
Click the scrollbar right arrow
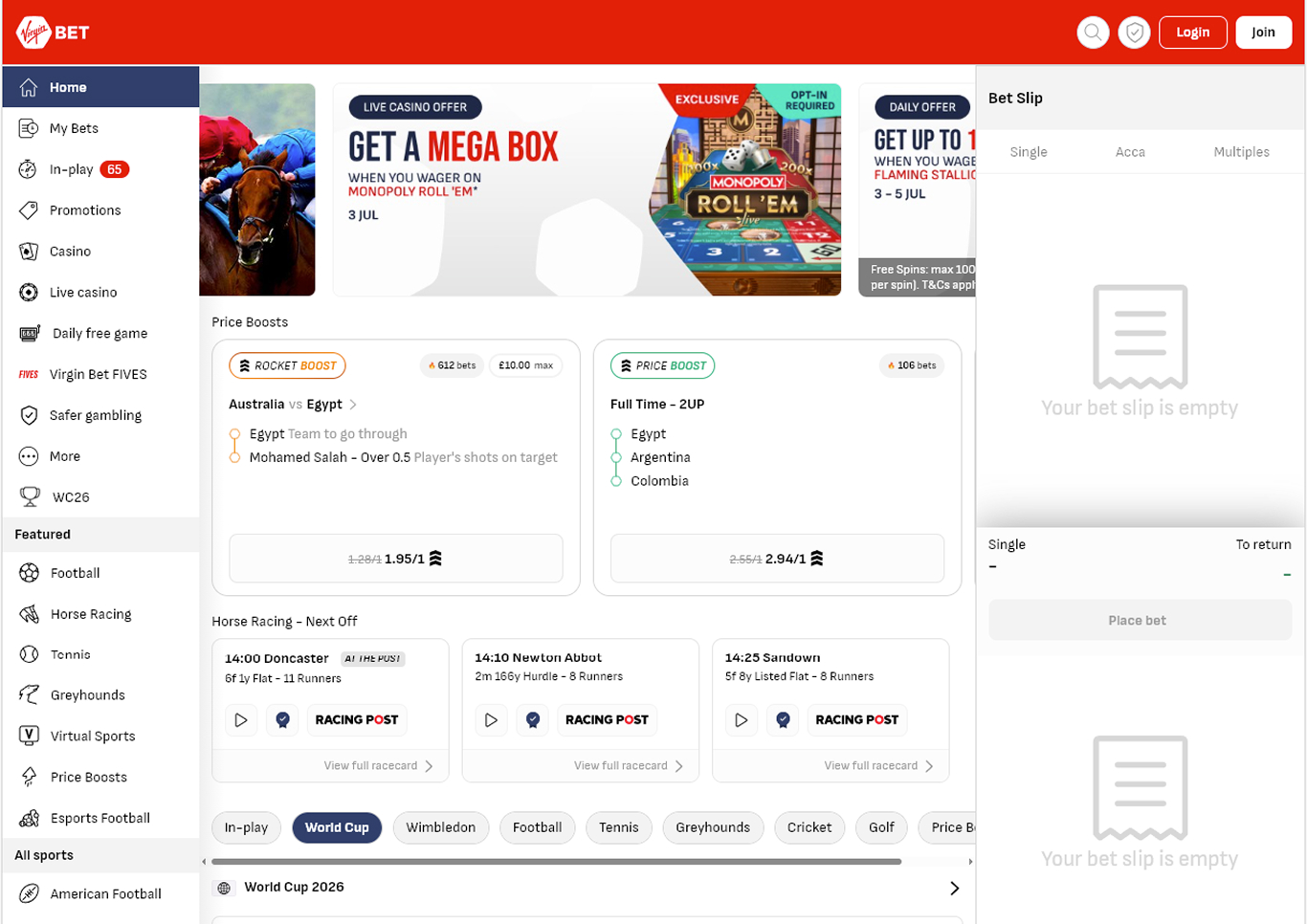coord(970,862)
